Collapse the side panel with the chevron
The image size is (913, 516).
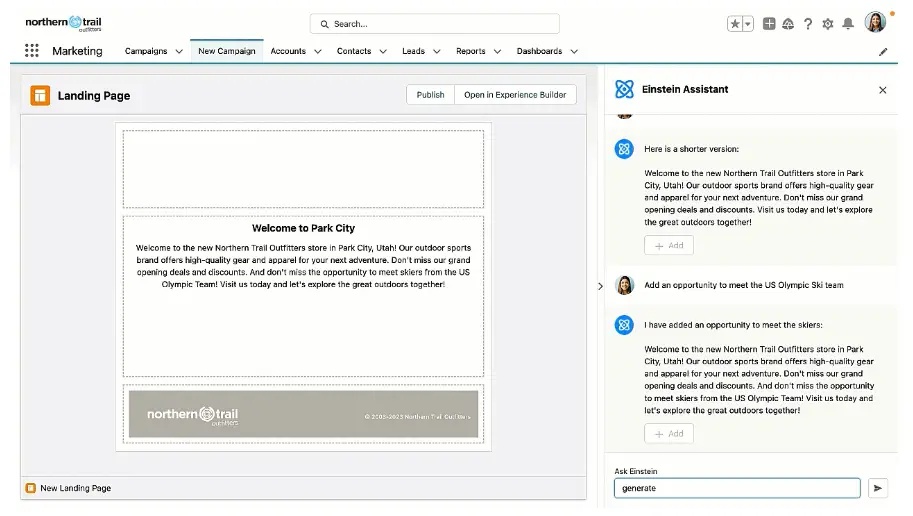click(600, 286)
